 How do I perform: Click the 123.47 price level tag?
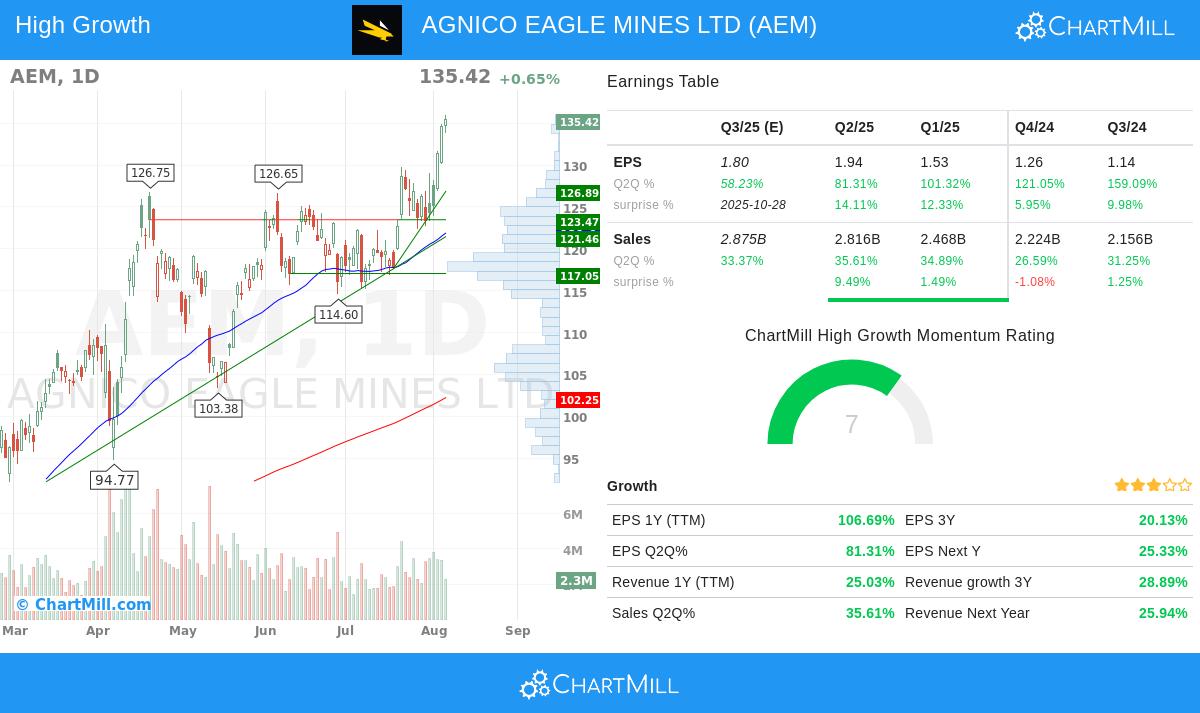click(x=578, y=222)
